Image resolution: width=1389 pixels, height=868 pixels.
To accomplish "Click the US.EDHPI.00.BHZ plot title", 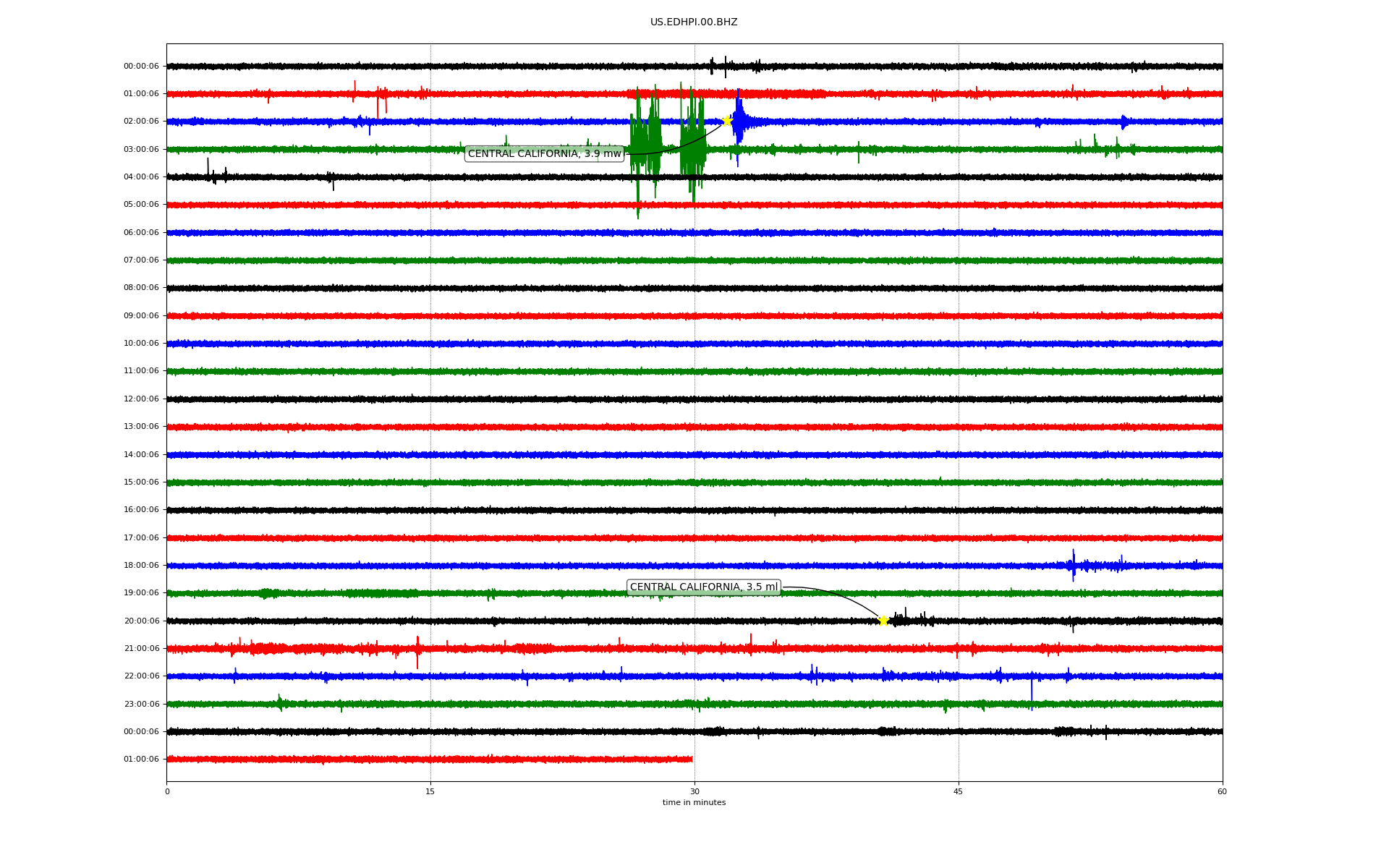I will point(694,22).
